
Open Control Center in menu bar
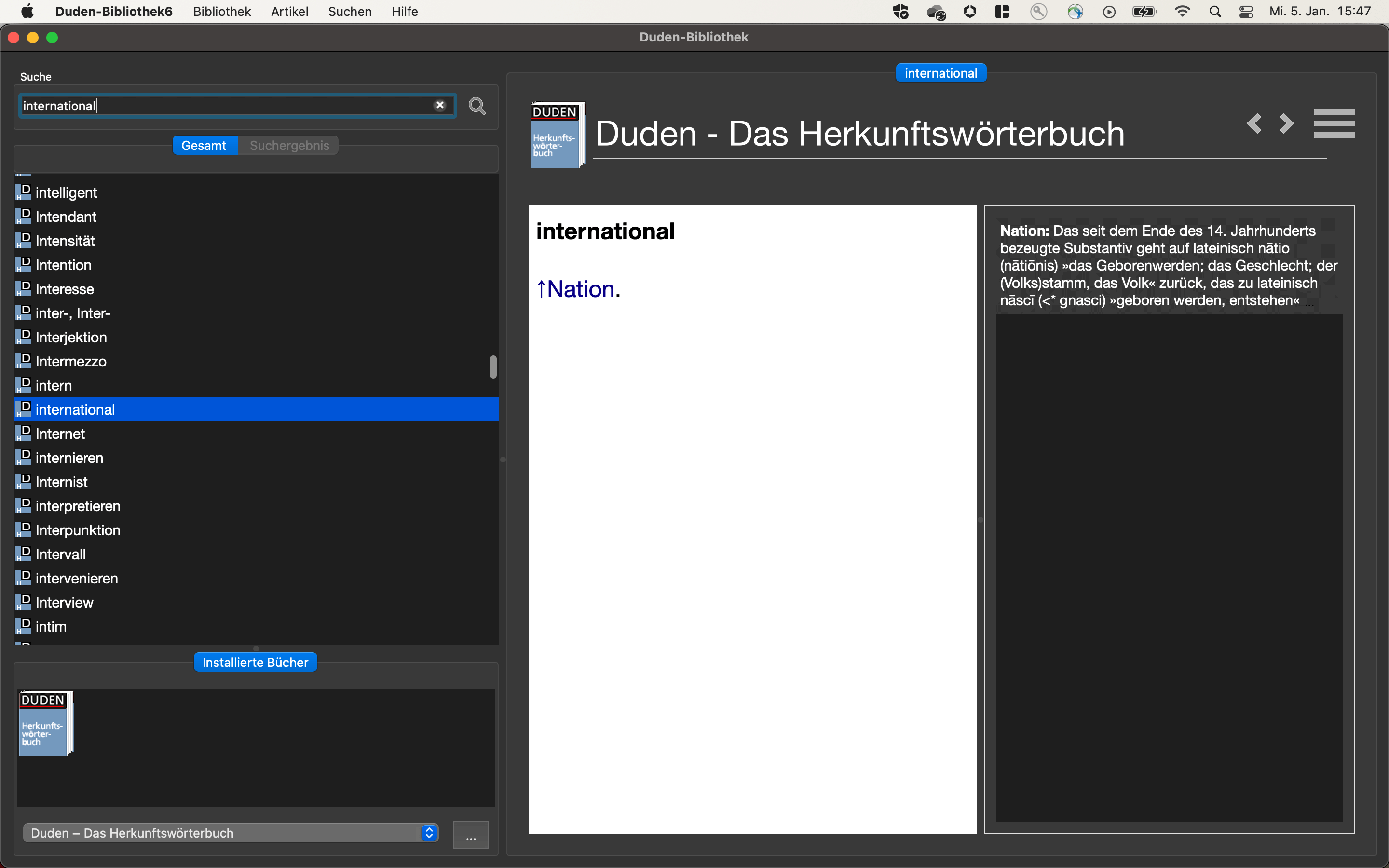(x=1246, y=12)
